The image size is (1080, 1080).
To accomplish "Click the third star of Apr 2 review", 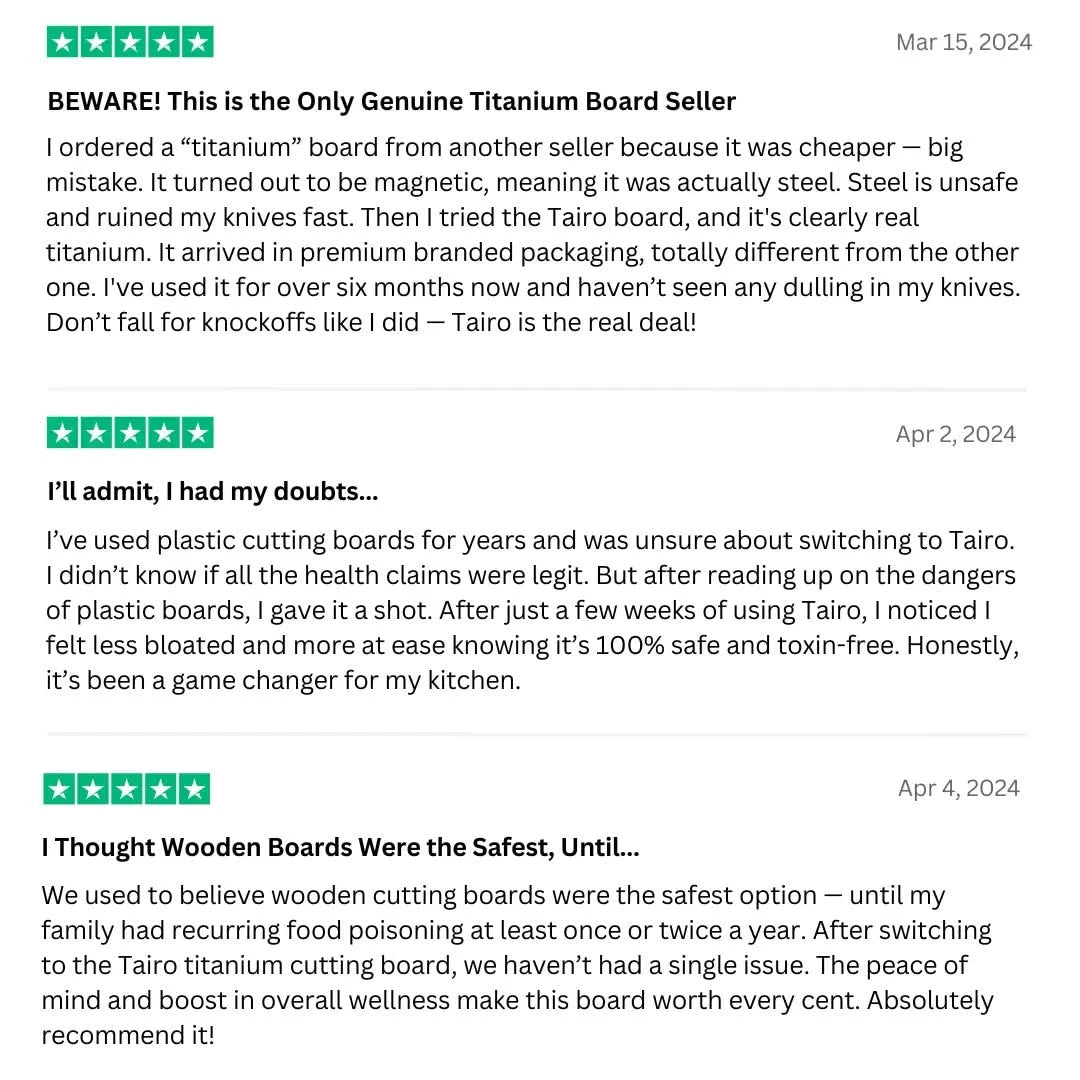I will [x=130, y=433].
